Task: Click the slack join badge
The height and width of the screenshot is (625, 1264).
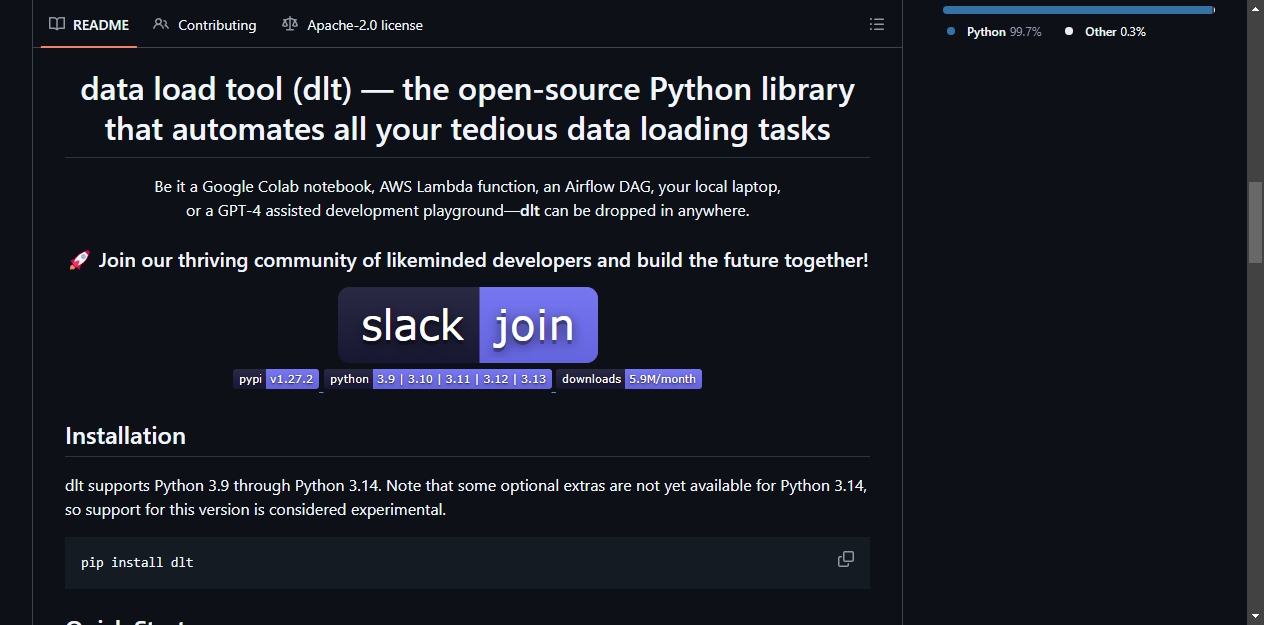Action: (468, 325)
